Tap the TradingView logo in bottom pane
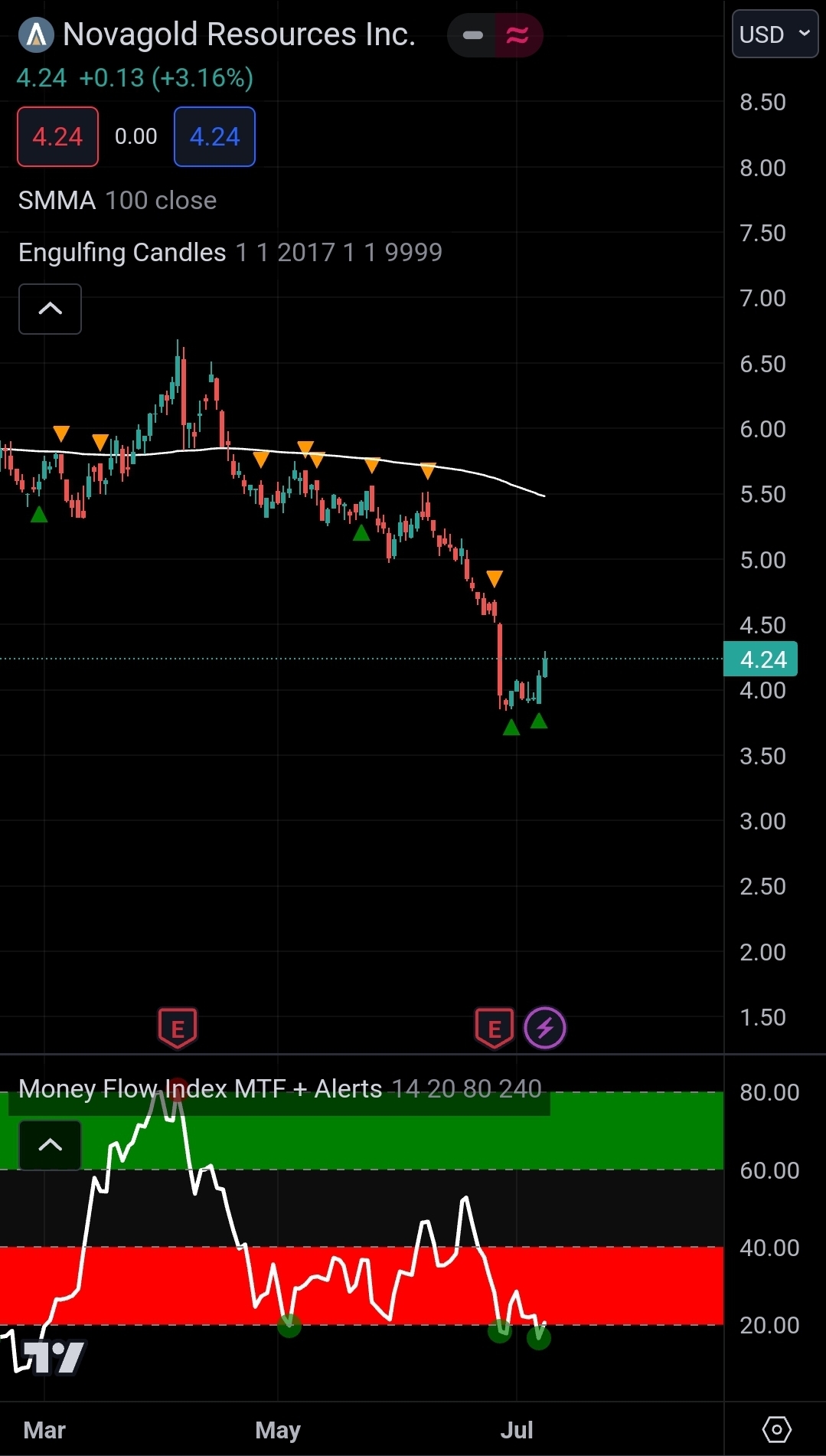Screen dimensions: 826x1456 coord(54,1357)
